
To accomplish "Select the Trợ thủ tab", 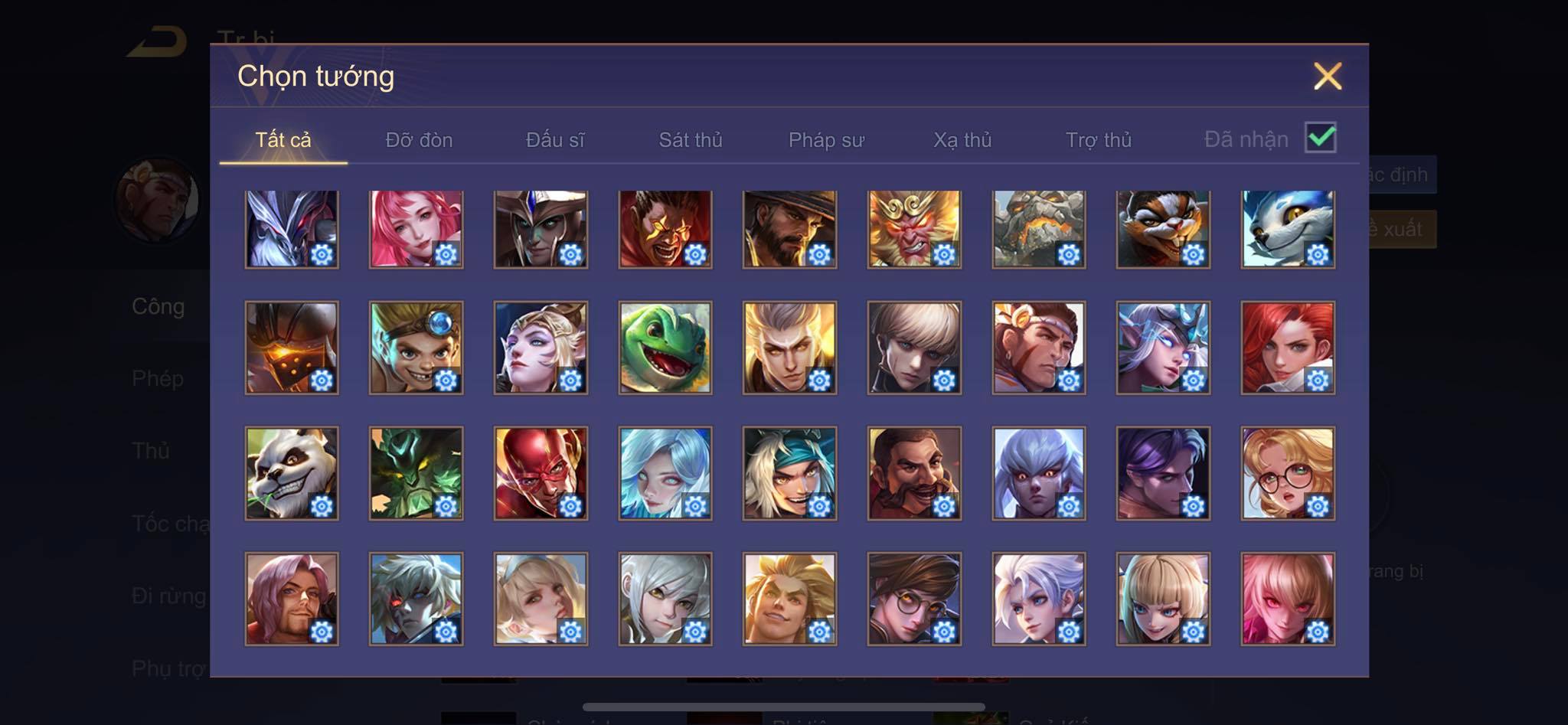I will pyautogui.click(x=1099, y=140).
